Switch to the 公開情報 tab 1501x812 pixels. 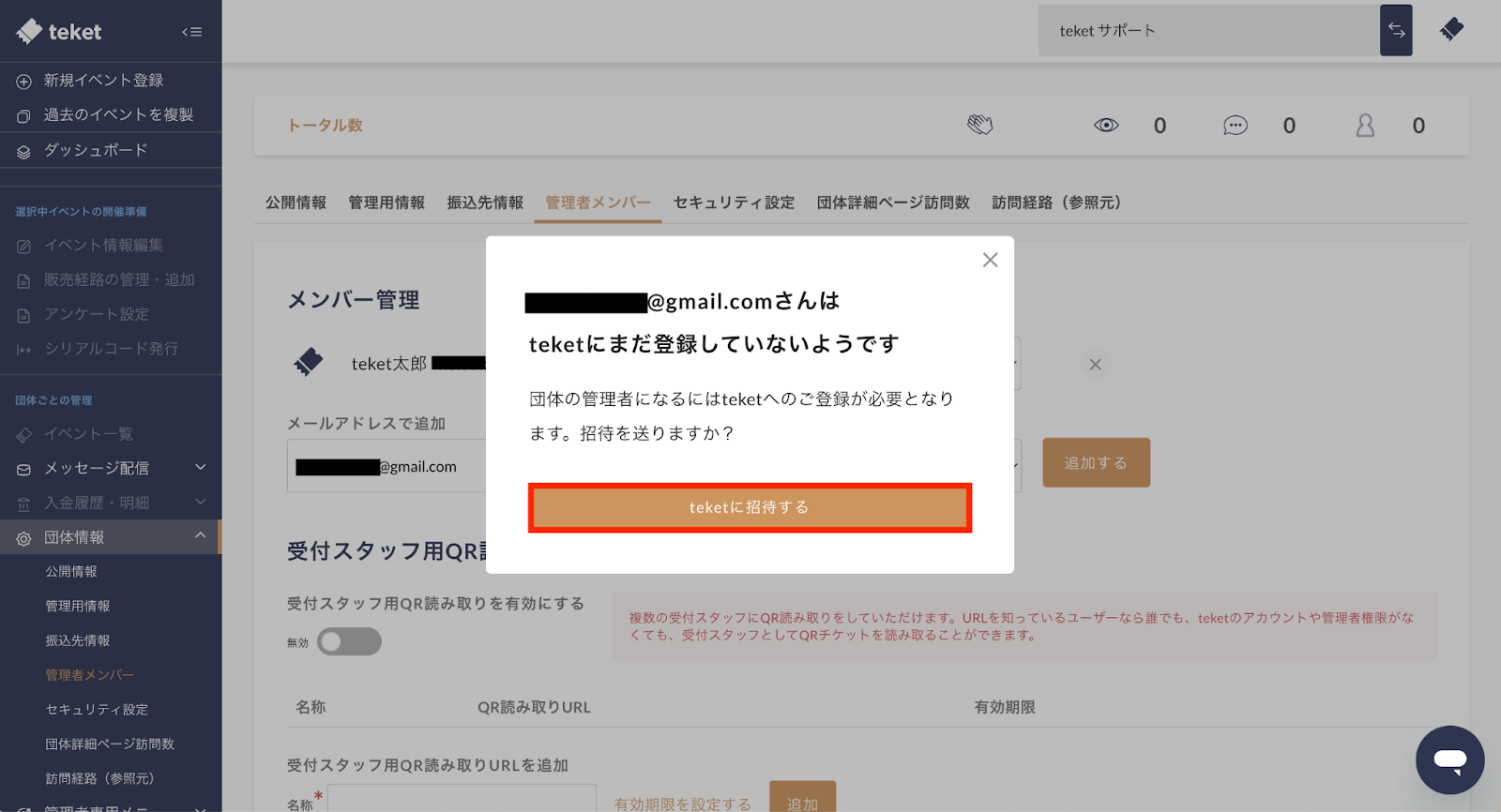[296, 203]
